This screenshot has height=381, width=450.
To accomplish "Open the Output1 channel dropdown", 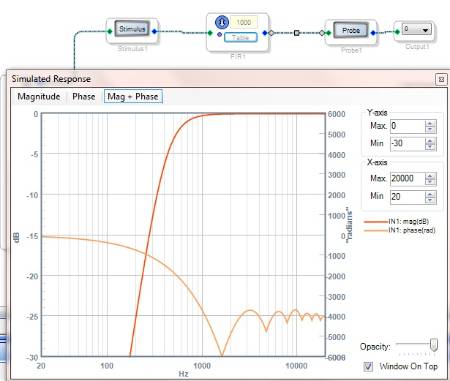I will tap(417, 29).
